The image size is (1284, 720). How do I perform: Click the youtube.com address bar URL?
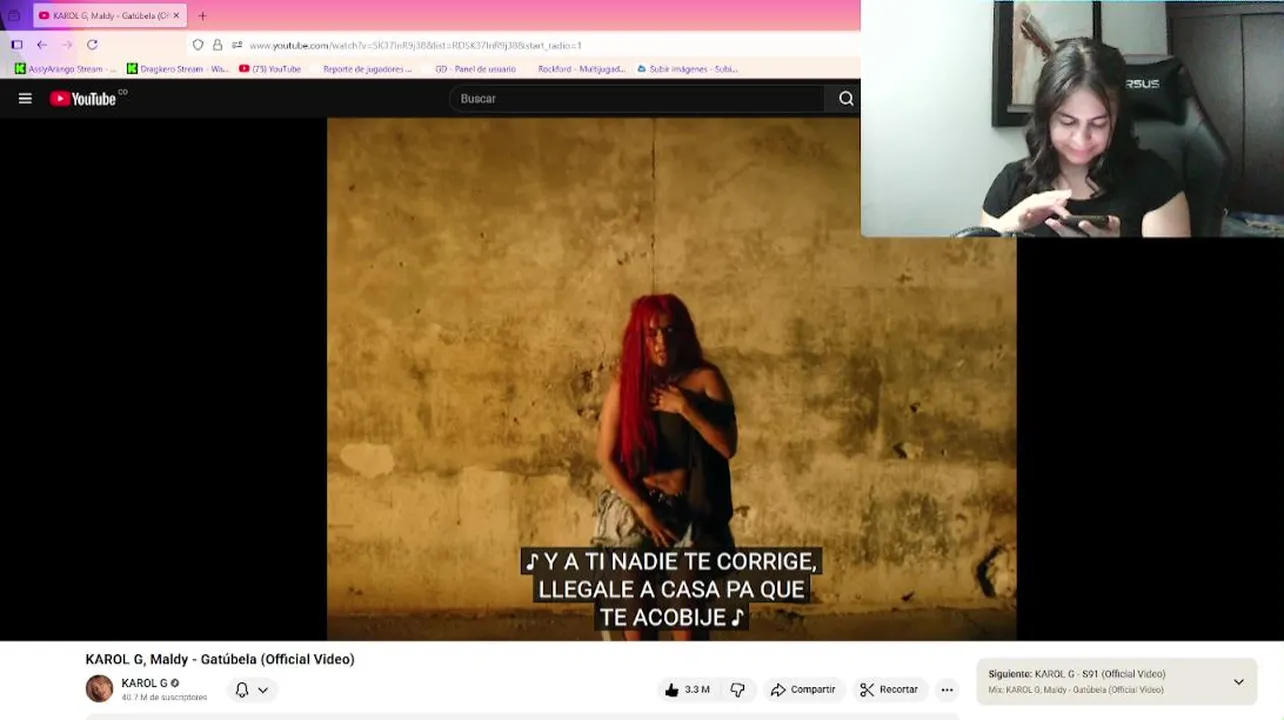[x=415, y=45]
